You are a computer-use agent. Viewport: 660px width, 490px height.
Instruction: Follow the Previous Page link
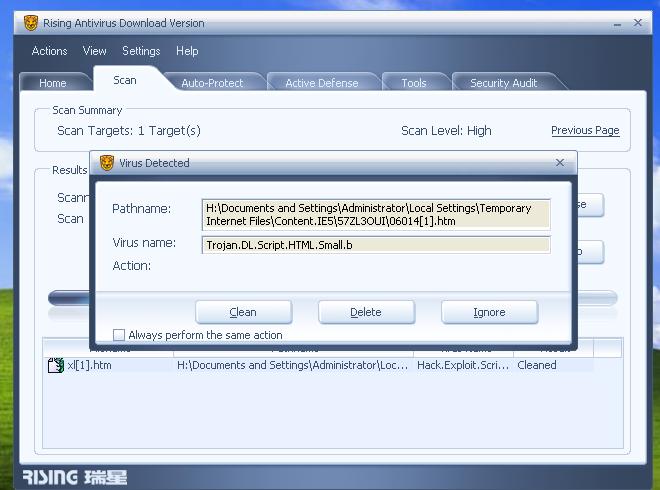[x=585, y=130]
